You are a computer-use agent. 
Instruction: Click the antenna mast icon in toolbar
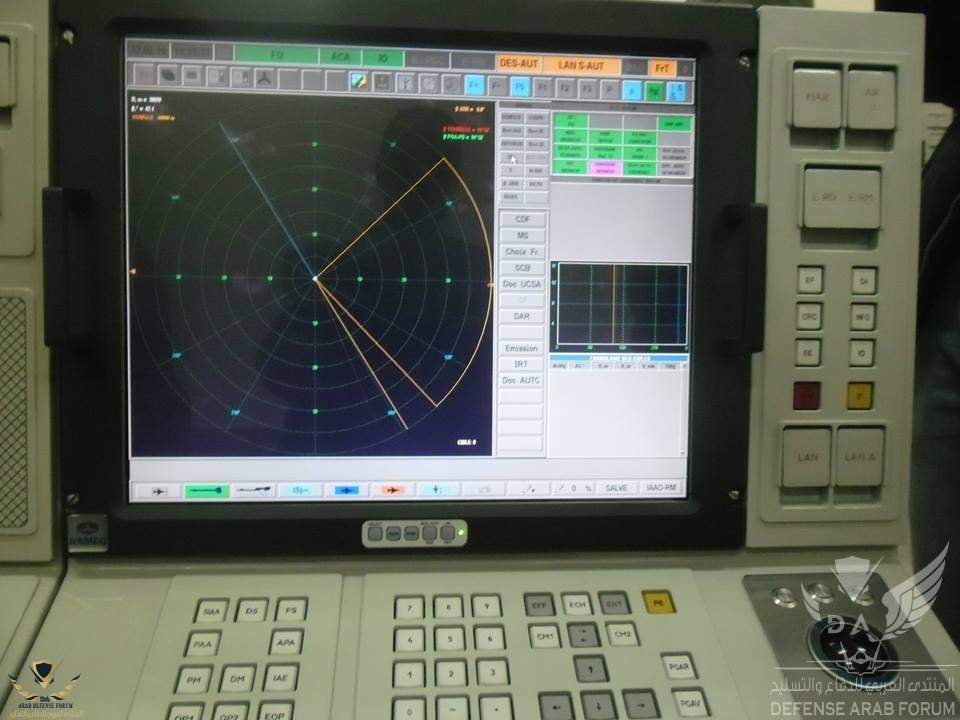pos(405,83)
